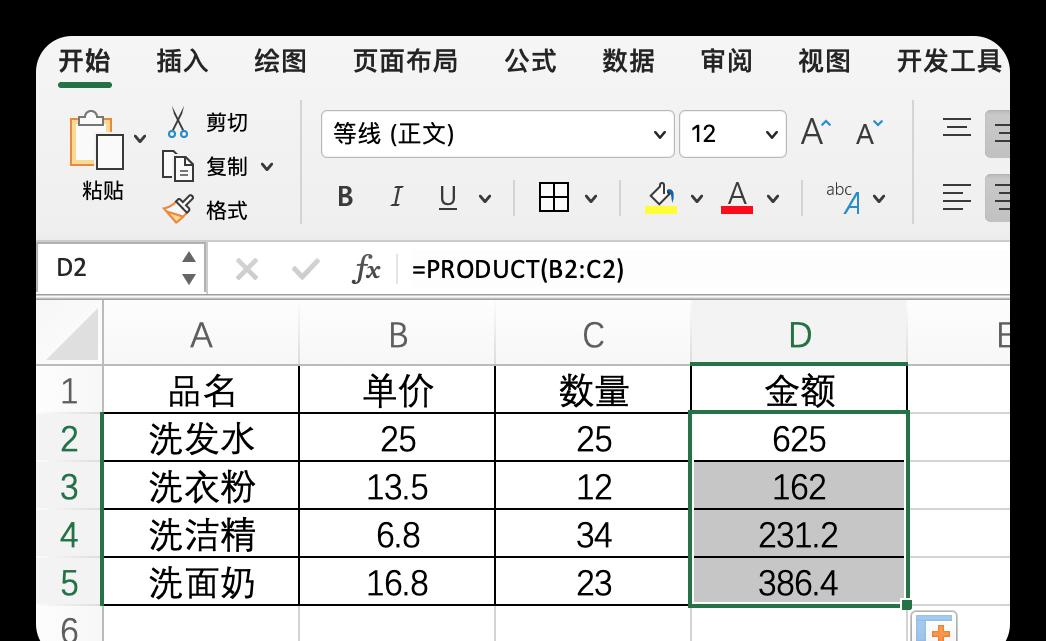Decrease font size with smaller A icon
Image resolution: width=1046 pixels, height=641 pixels.
click(x=869, y=133)
